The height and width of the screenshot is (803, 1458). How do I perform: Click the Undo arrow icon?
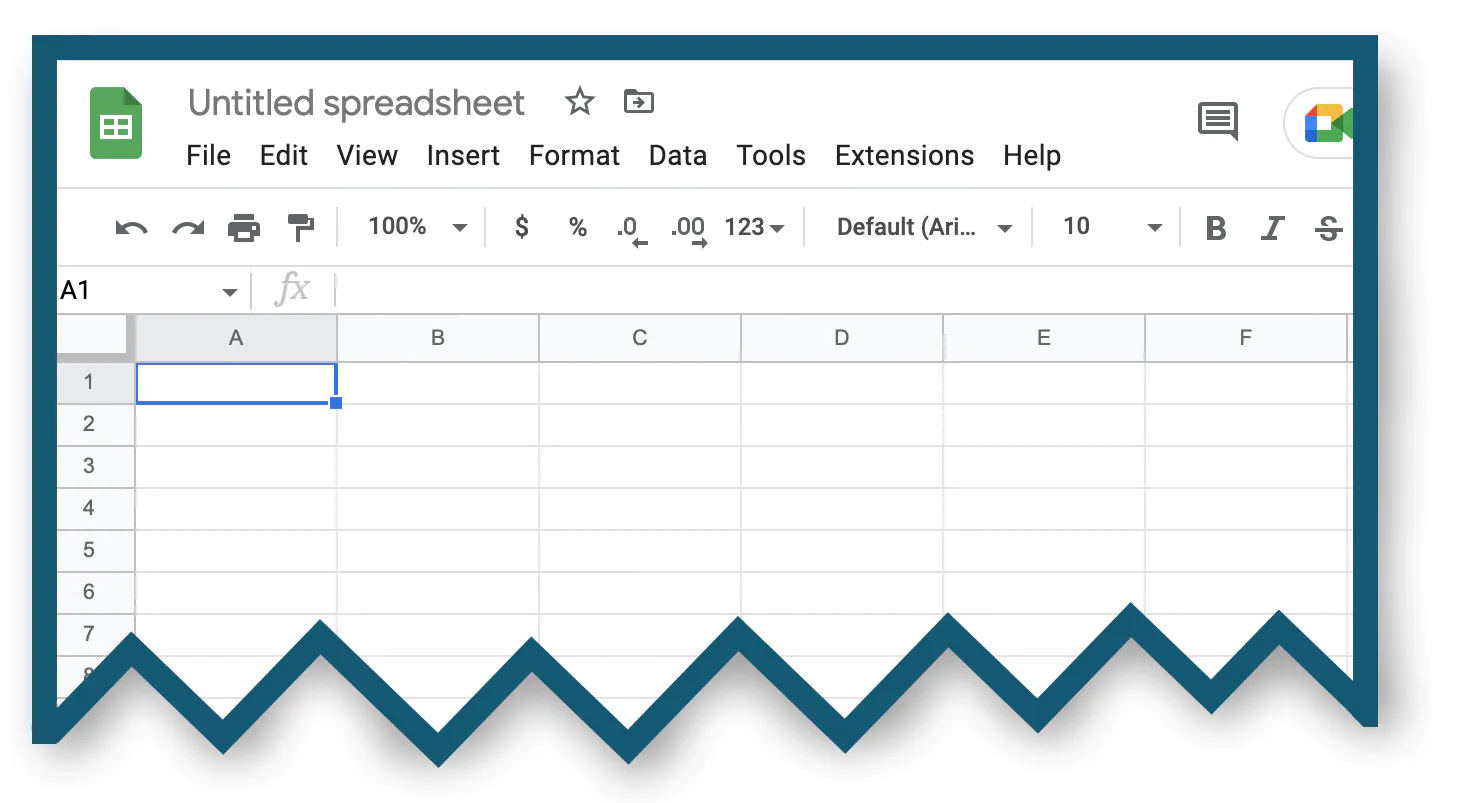click(x=131, y=228)
